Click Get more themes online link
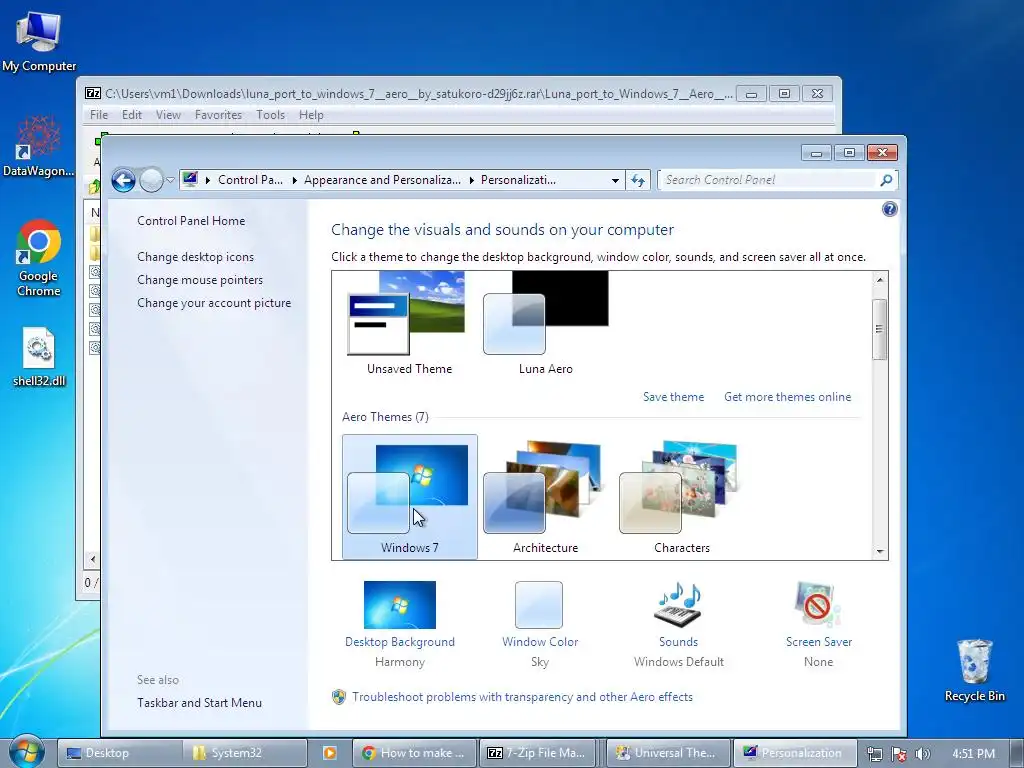 (788, 397)
